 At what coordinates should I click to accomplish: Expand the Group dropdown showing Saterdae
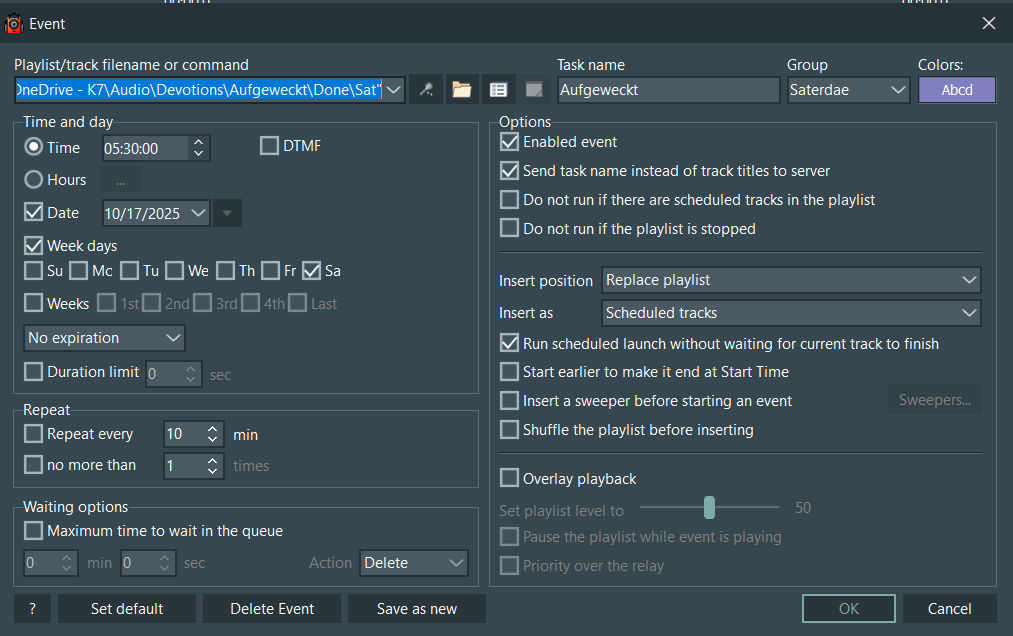point(847,90)
